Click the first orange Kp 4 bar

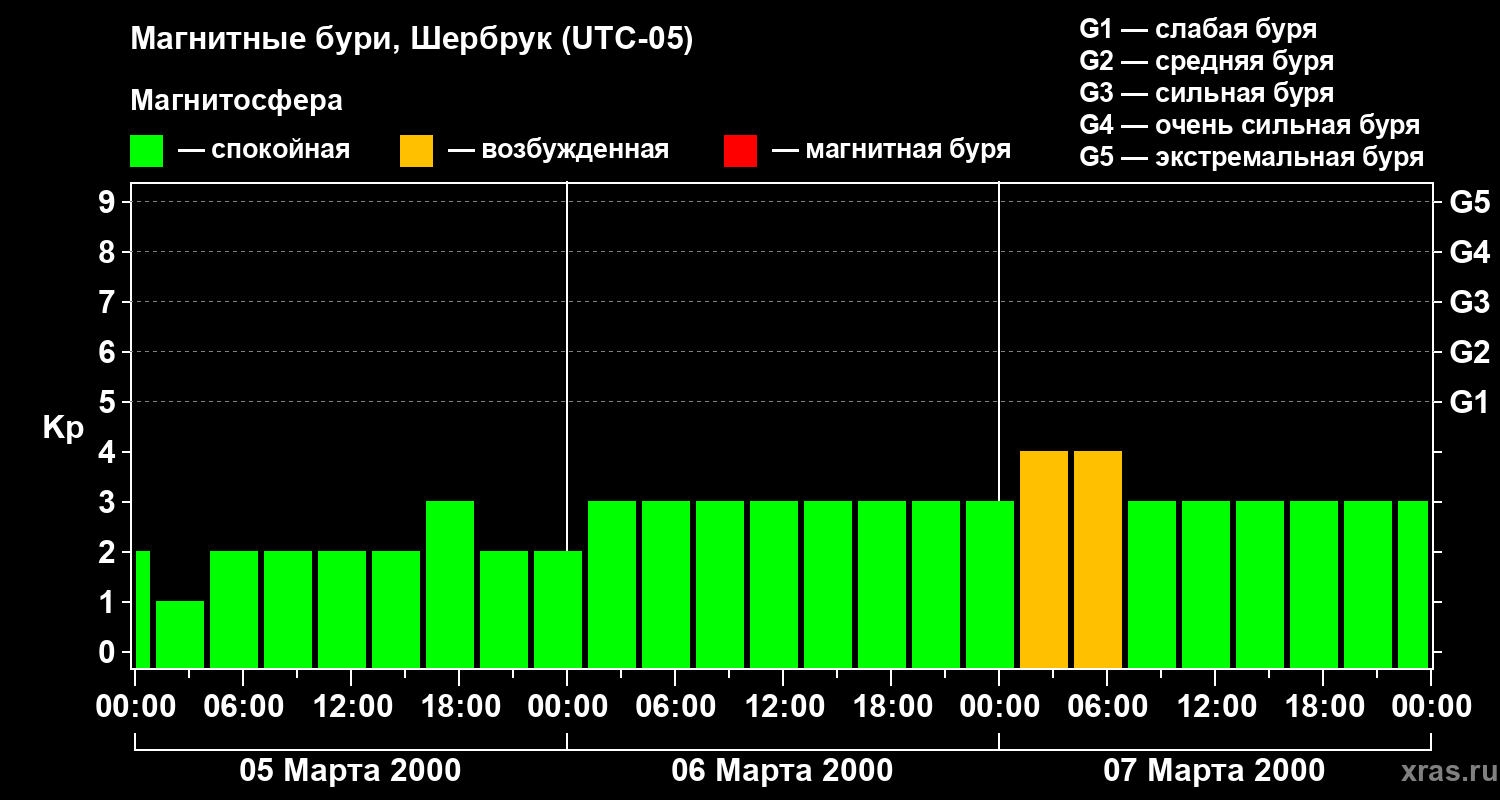(1044, 559)
